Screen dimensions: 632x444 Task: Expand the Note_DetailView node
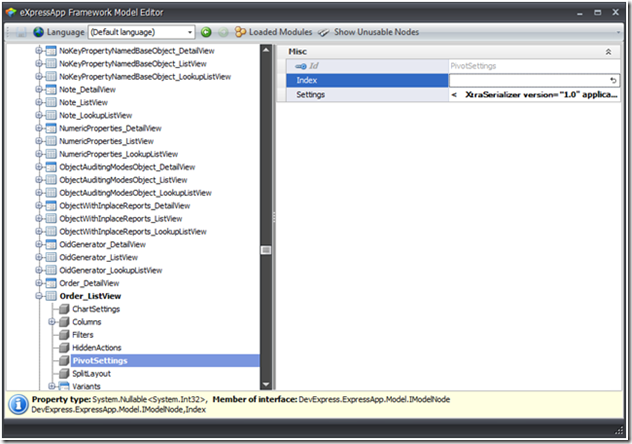[39, 89]
